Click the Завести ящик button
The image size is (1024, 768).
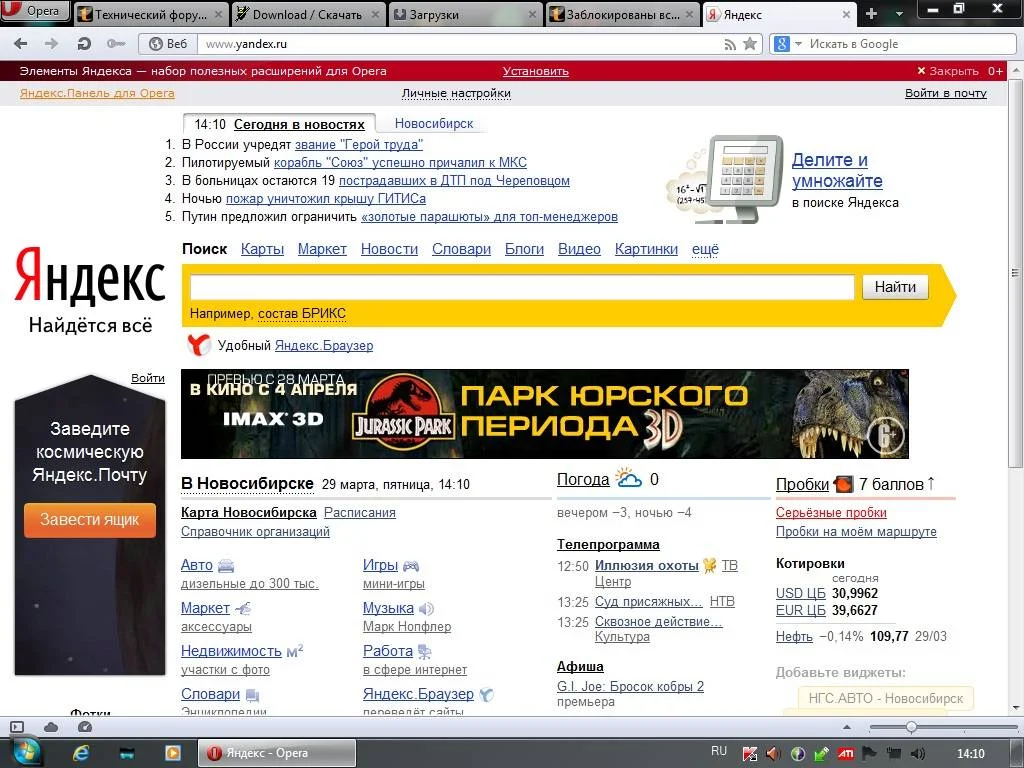point(89,520)
